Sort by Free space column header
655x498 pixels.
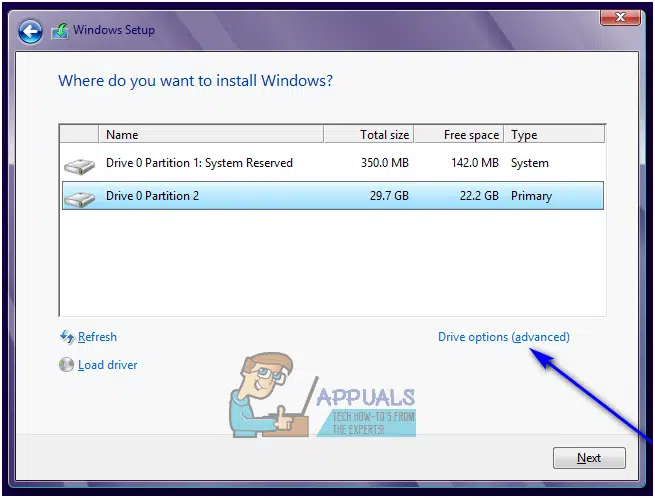459,135
